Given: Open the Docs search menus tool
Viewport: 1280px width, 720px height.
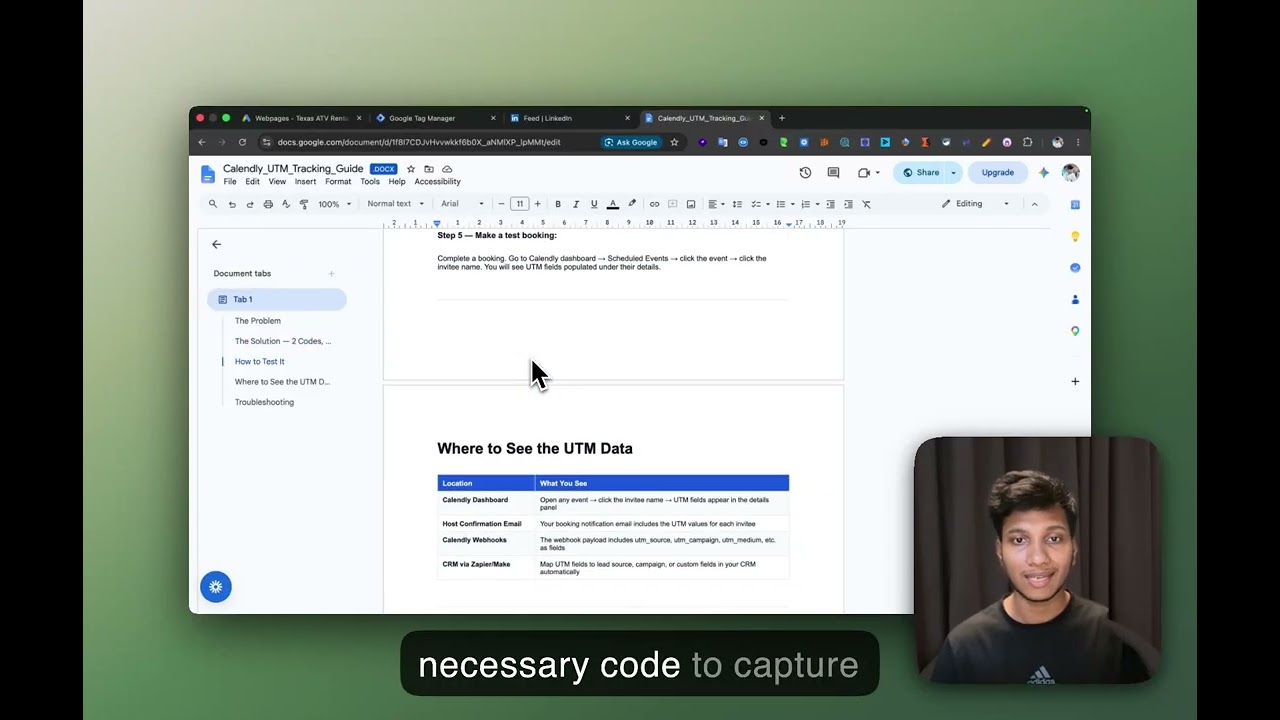Looking at the screenshot, I should tap(212, 204).
